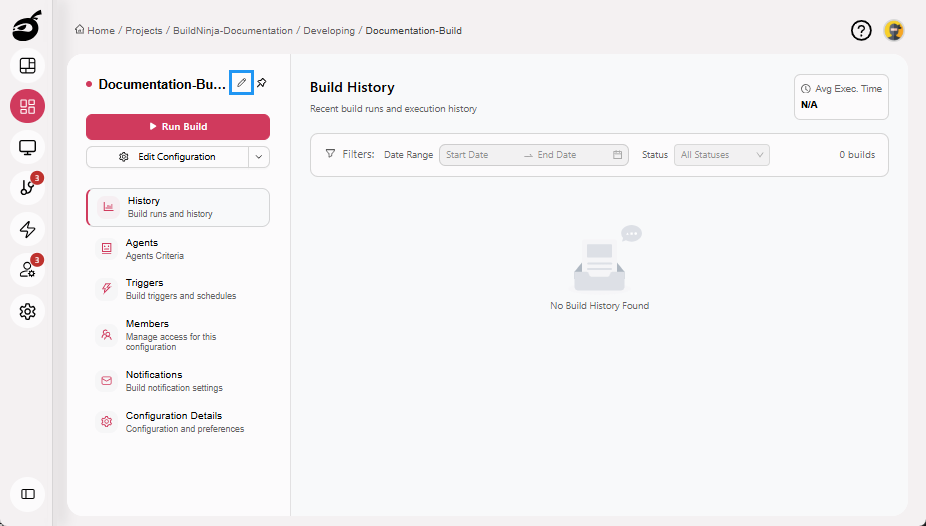Expand the Edit Configuration dropdown arrow
Screen dimensions: 926x526
(x=259, y=157)
